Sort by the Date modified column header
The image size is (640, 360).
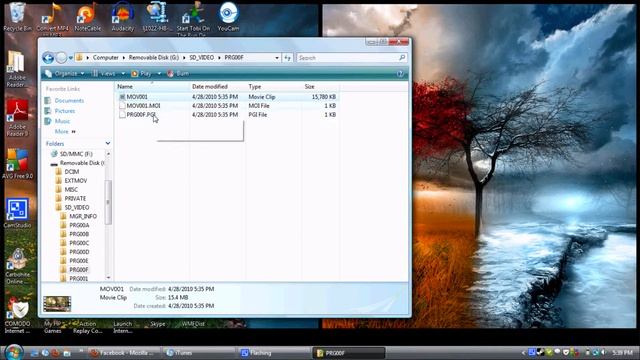tap(218, 87)
